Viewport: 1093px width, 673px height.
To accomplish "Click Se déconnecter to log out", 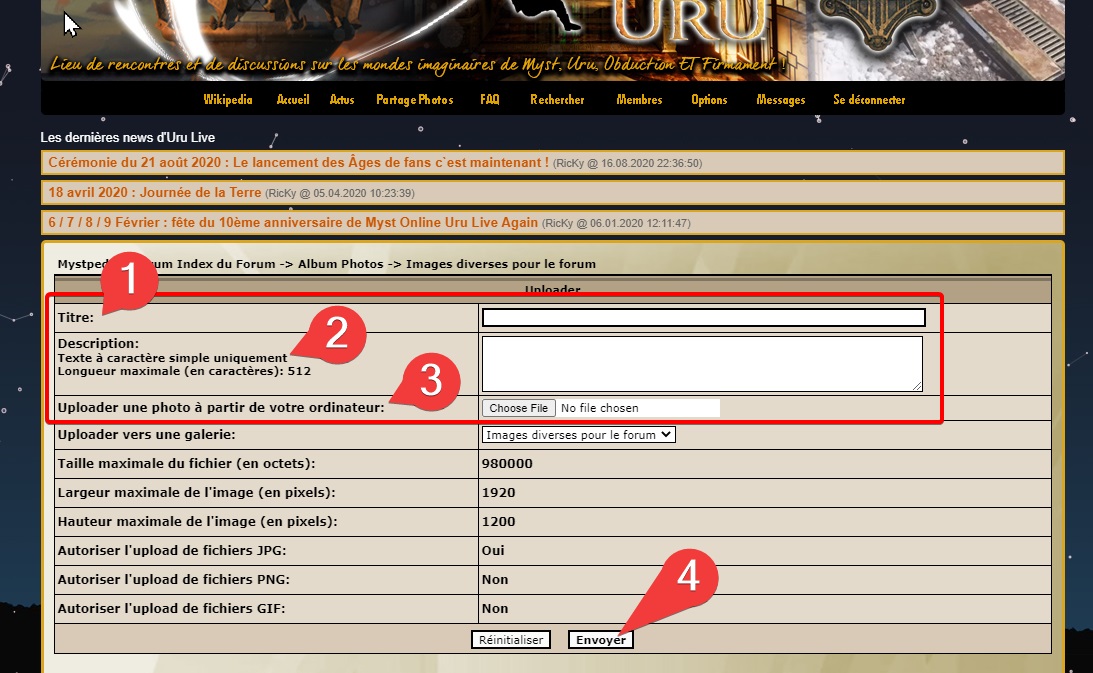I will coord(869,100).
